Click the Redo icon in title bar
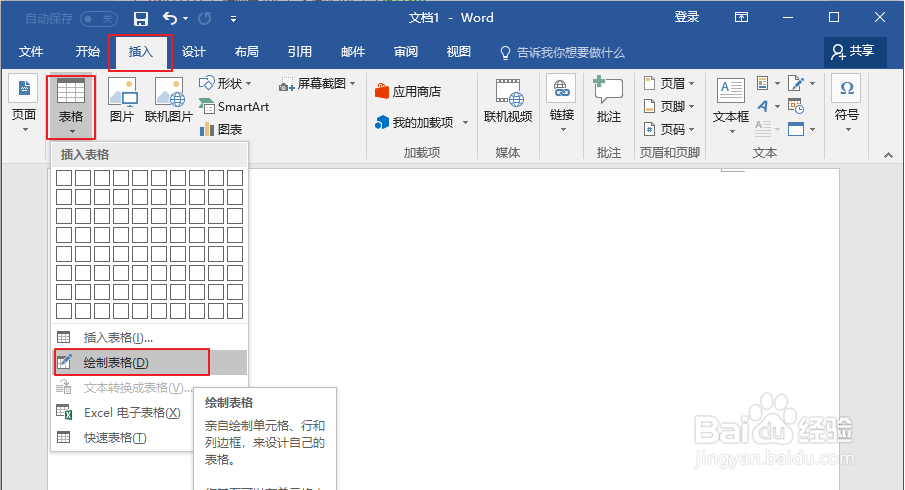The image size is (905, 490). coord(204,18)
